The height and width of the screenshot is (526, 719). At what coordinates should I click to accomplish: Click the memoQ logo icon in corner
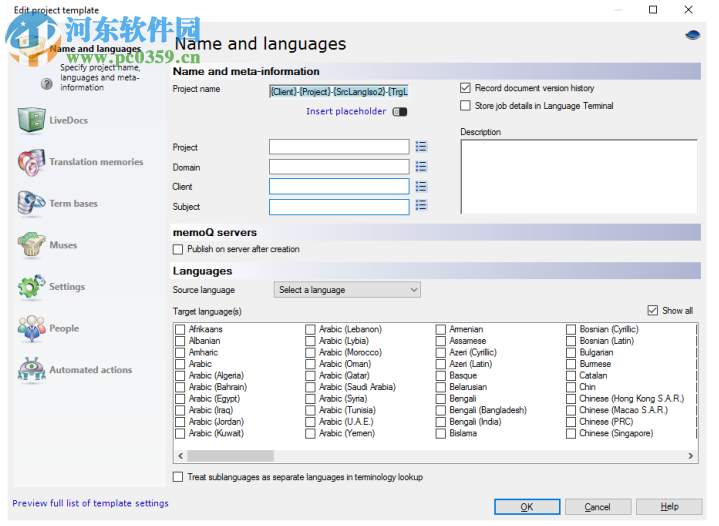(692, 35)
